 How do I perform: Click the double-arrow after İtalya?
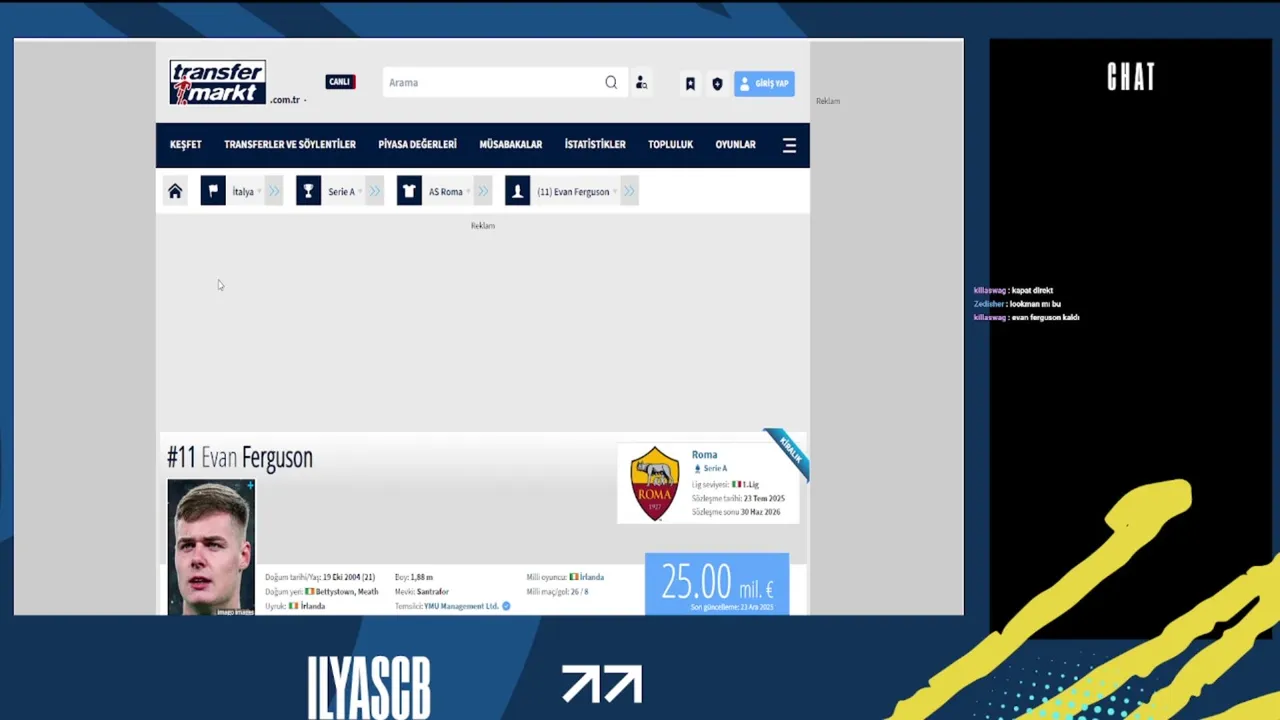(274, 191)
